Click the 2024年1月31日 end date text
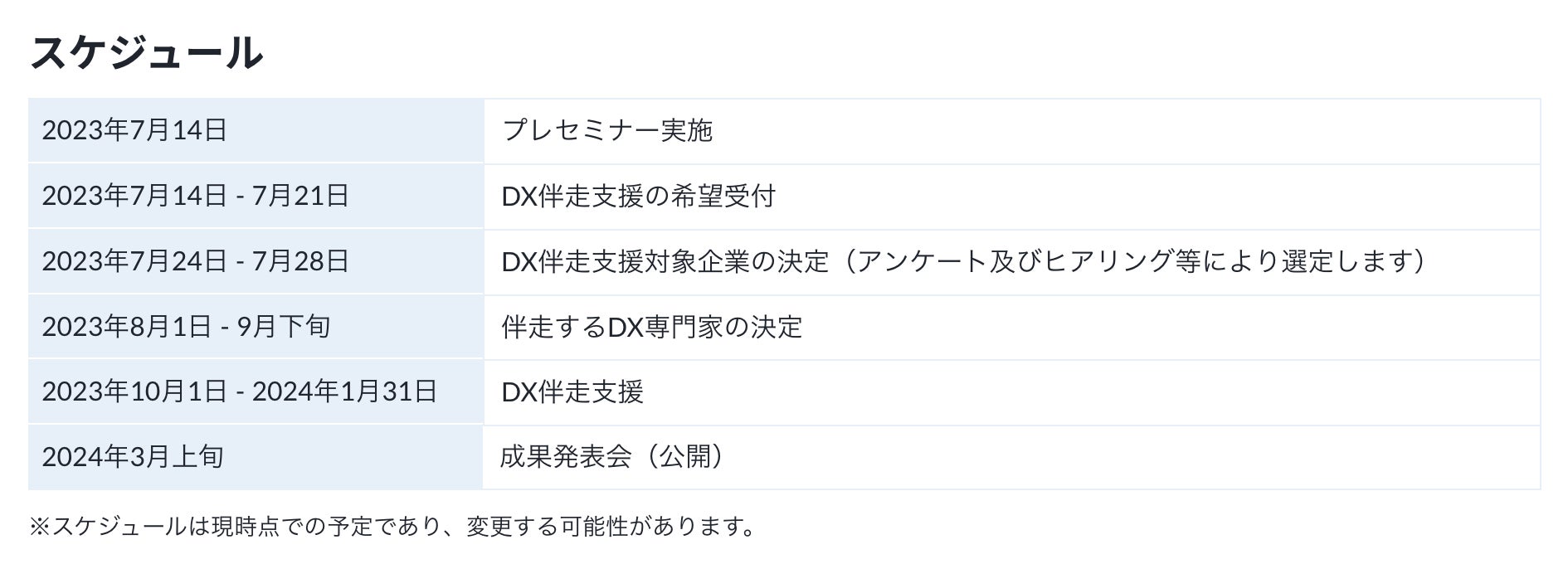The height and width of the screenshot is (564, 1568). [344, 391]
